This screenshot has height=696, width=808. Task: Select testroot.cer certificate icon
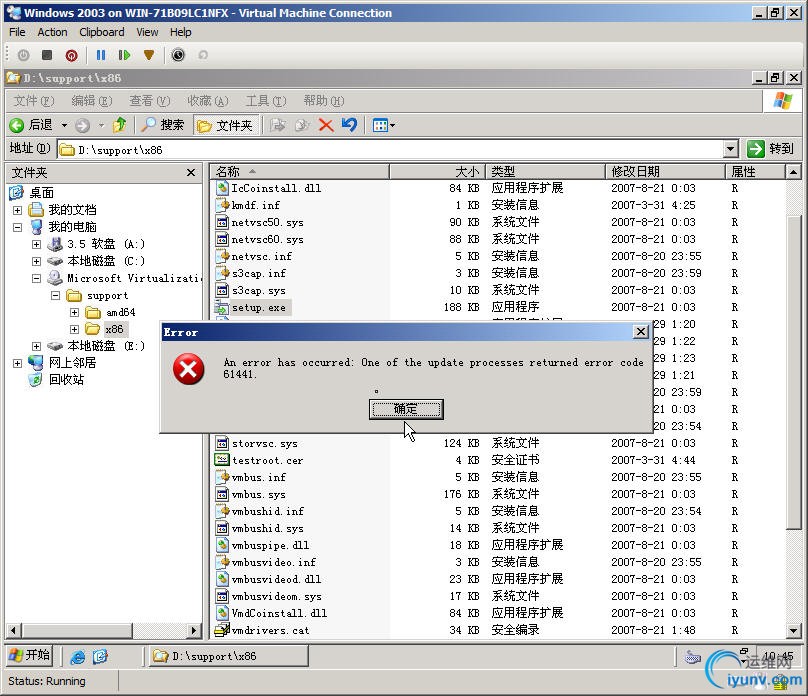point(222,460)
